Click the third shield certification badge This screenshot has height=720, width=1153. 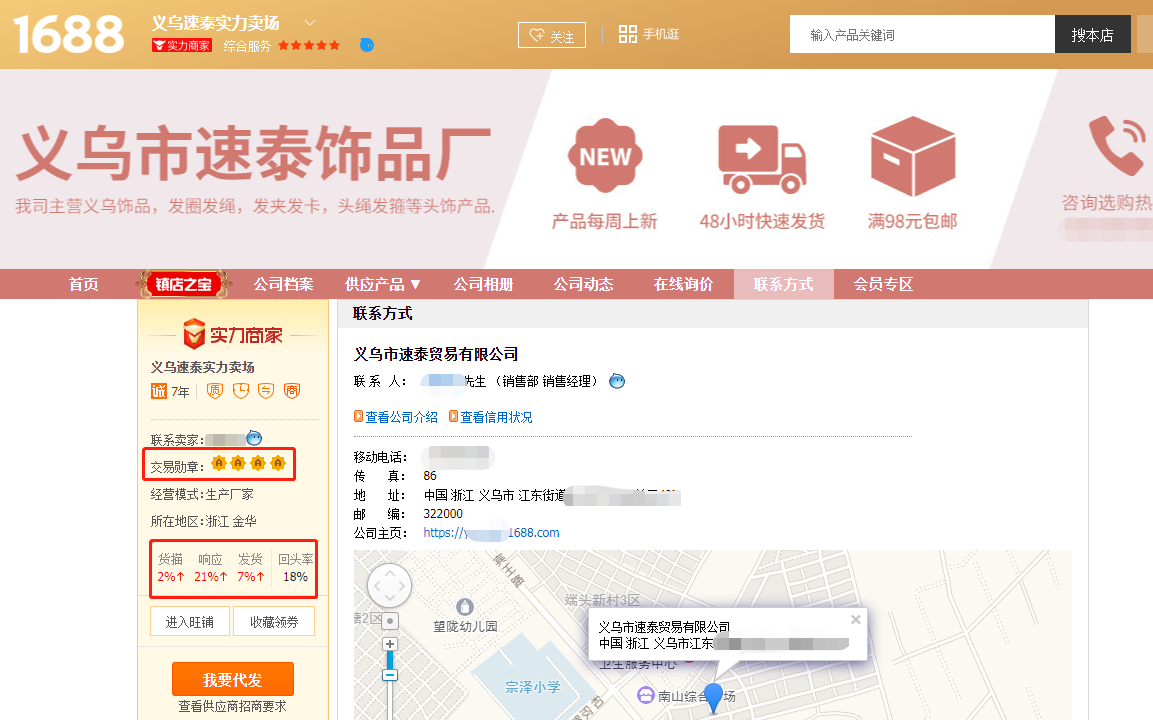(x=266, y=391)
